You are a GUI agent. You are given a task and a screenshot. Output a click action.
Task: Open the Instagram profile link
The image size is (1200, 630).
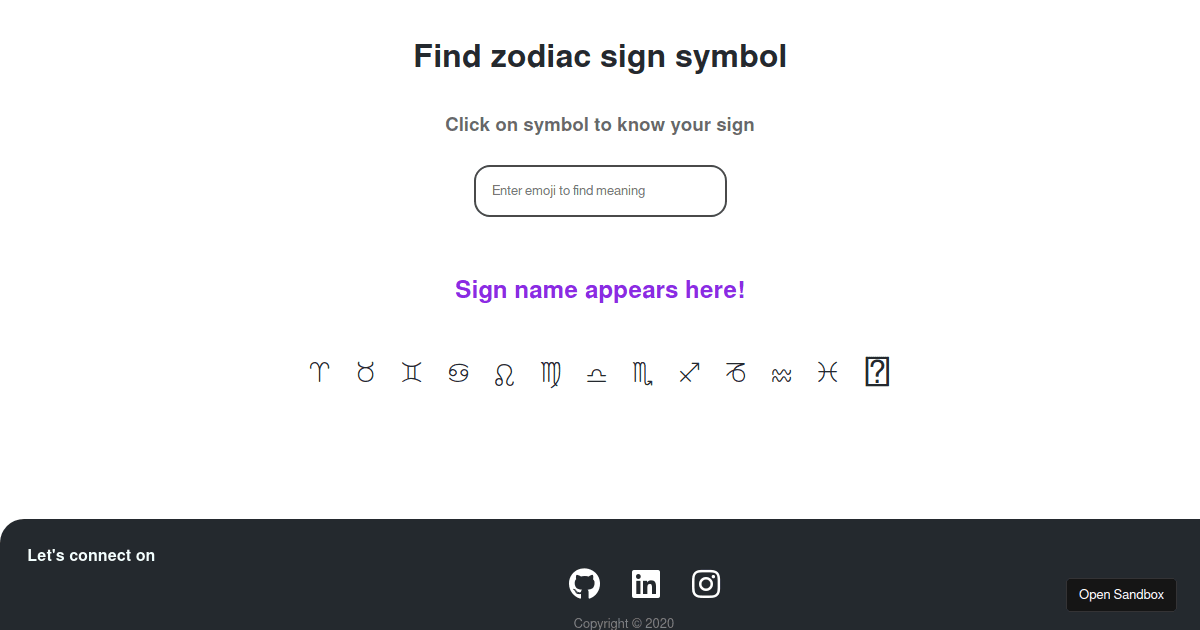706,584
